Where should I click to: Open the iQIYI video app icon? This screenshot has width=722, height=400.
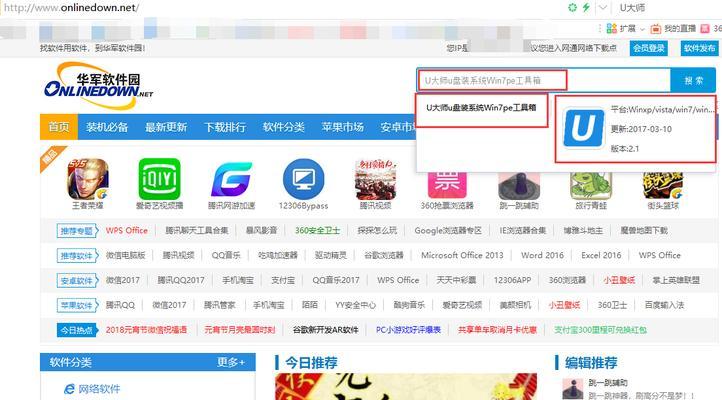coord(159,179)
